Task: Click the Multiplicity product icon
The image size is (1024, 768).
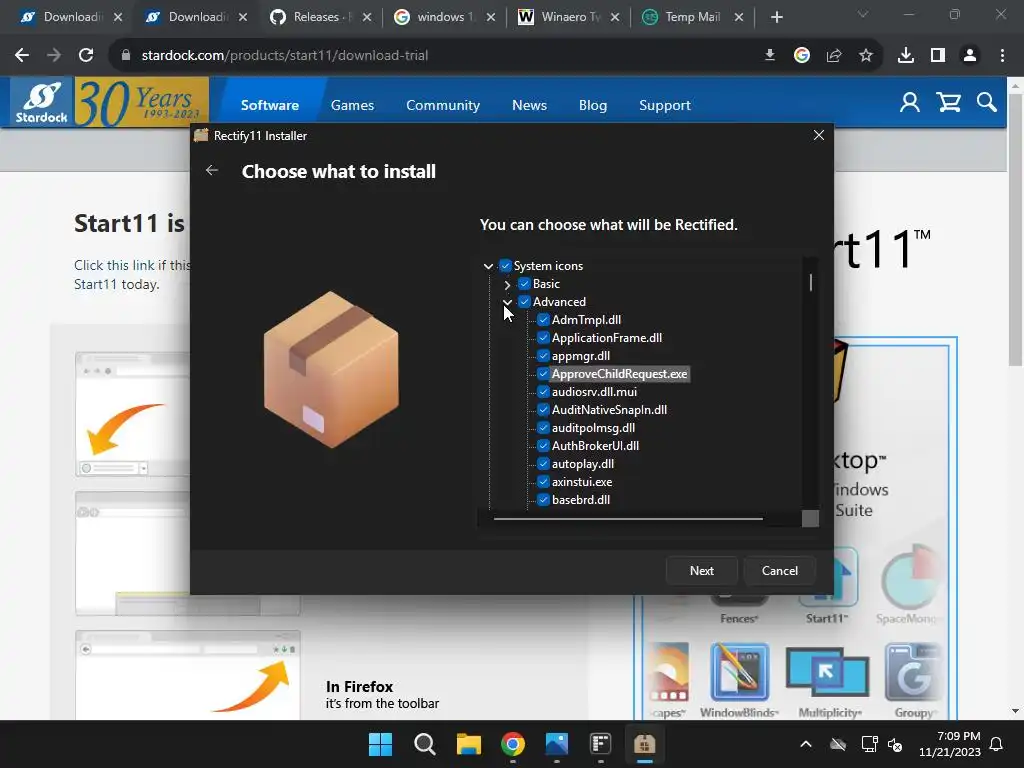Action: (827, 673)
